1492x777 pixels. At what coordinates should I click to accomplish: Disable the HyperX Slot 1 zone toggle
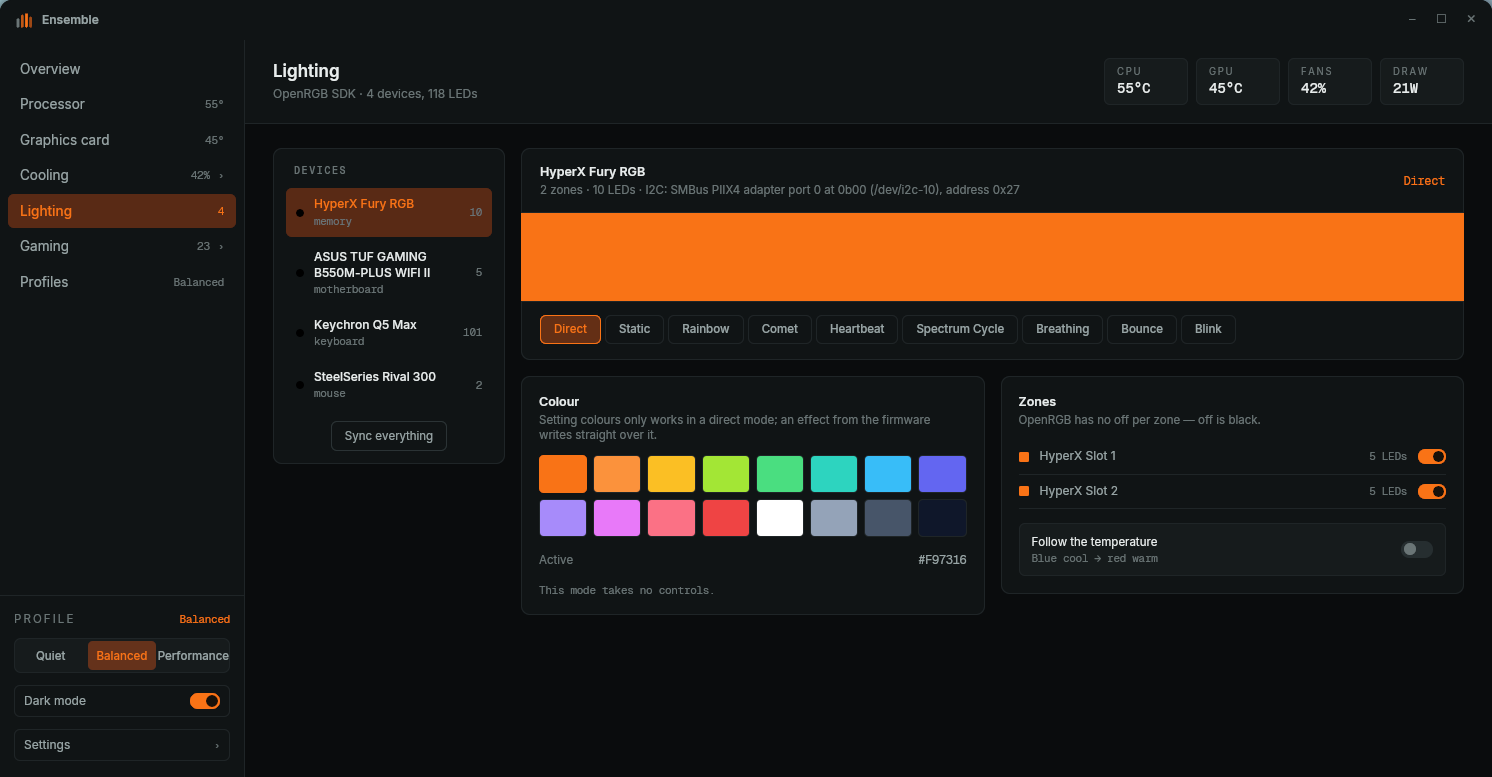point(1432,457)
